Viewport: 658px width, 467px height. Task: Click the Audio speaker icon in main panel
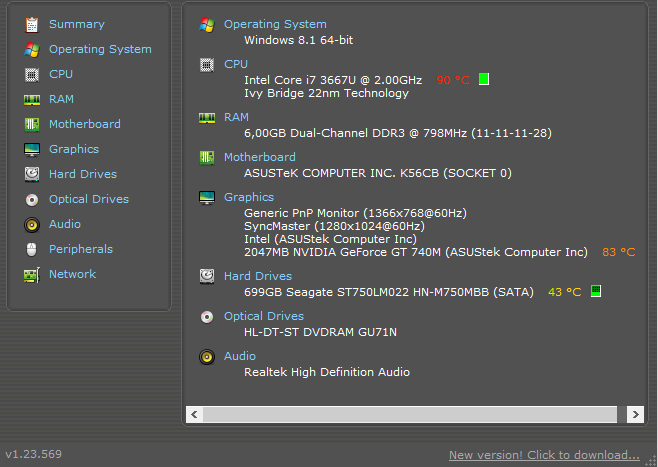tap(207, 357)
